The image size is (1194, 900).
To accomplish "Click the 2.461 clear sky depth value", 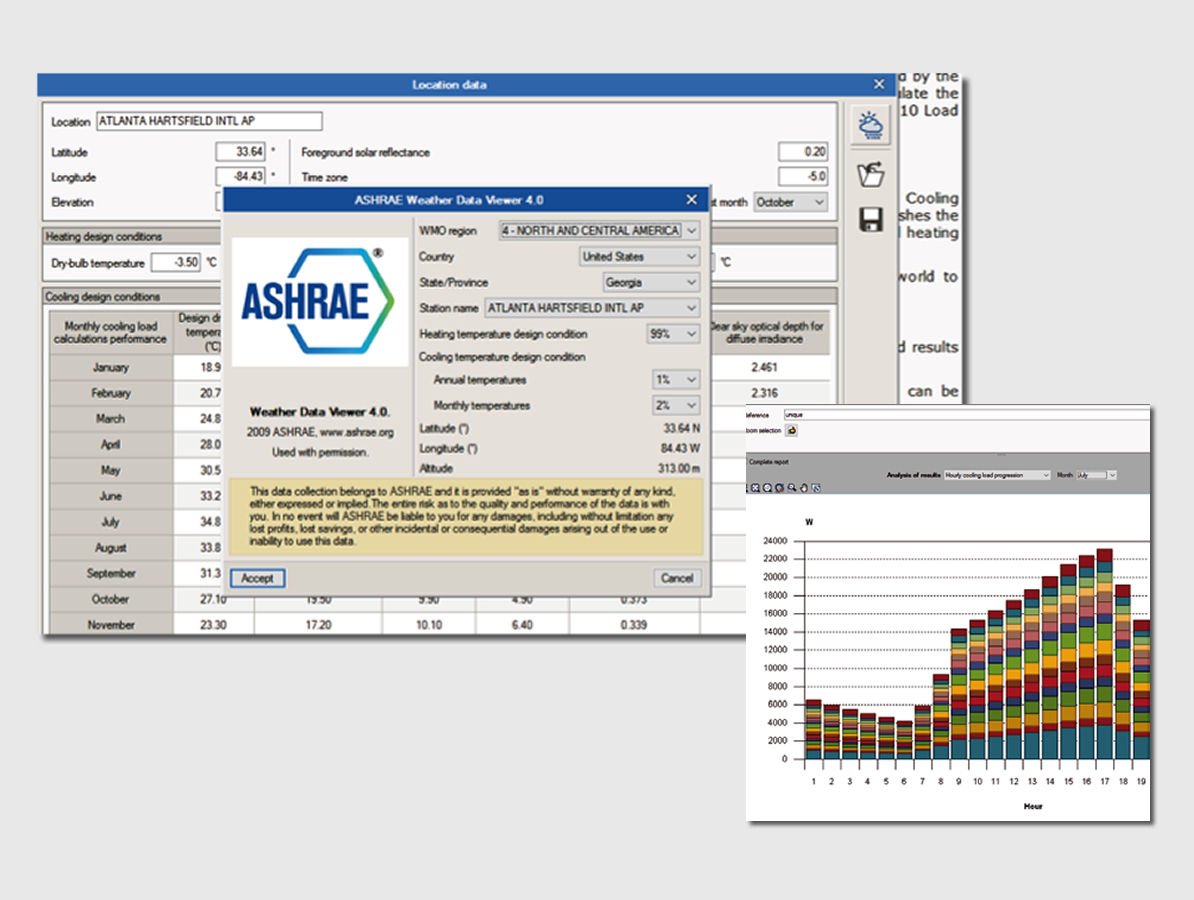I will click(x=765, y=368).
